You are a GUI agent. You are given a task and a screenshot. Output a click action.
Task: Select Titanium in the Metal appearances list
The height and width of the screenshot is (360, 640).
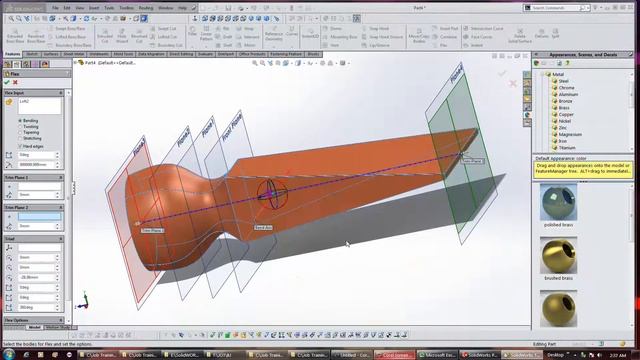pyautogui.click(x=567, y=148)
